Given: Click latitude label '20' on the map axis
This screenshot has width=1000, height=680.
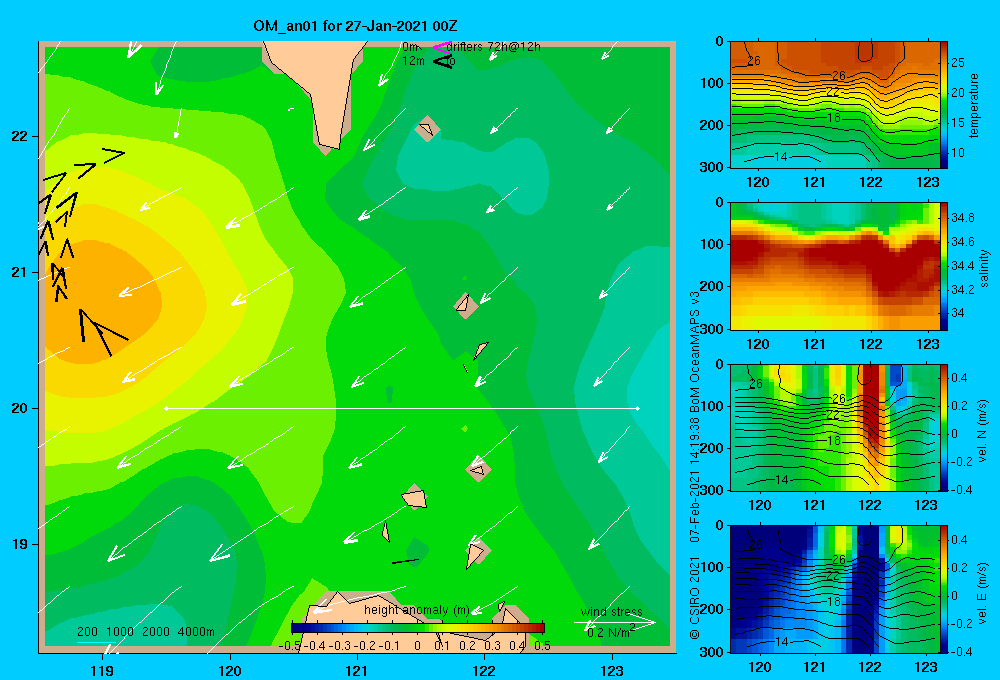Looking at the screenshot, I should 19,408.
